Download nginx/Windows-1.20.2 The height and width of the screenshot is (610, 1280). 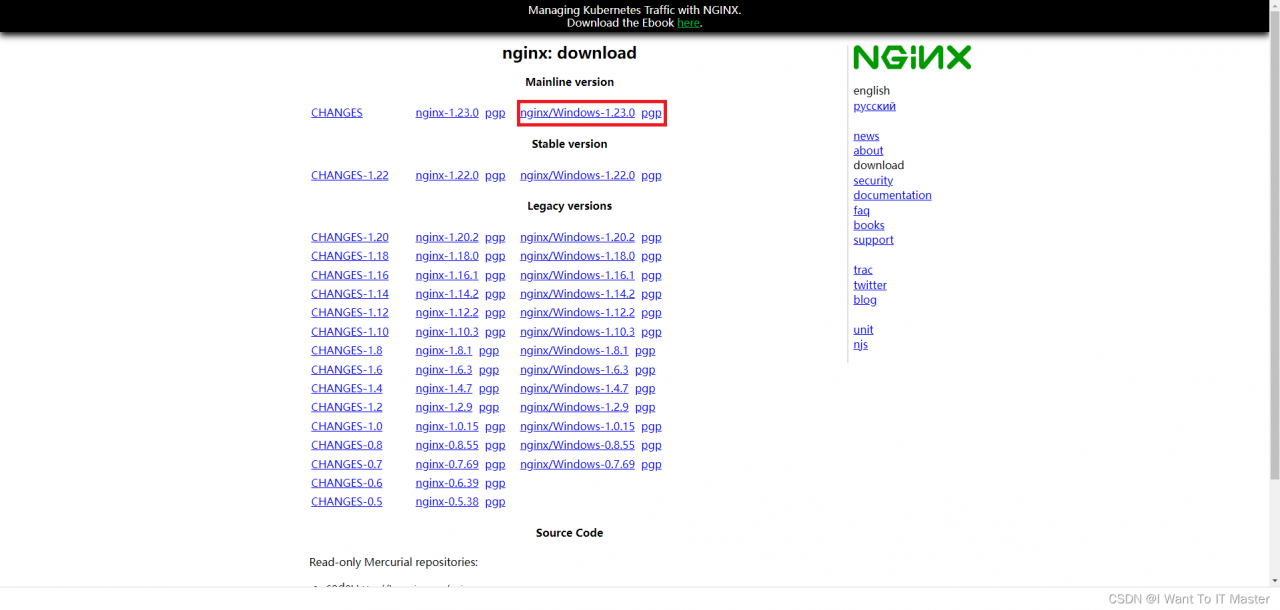tap(577, 237)
